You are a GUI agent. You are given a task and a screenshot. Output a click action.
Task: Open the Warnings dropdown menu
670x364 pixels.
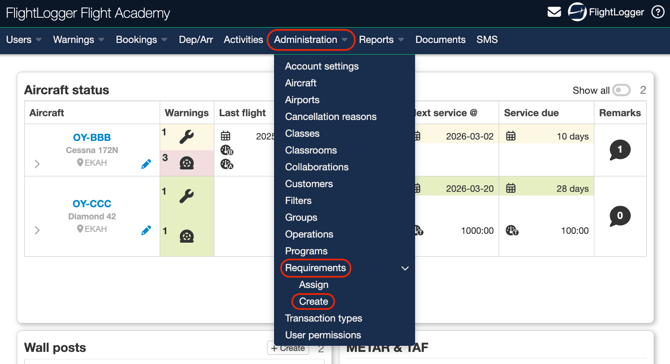click(x=78, y=40)
